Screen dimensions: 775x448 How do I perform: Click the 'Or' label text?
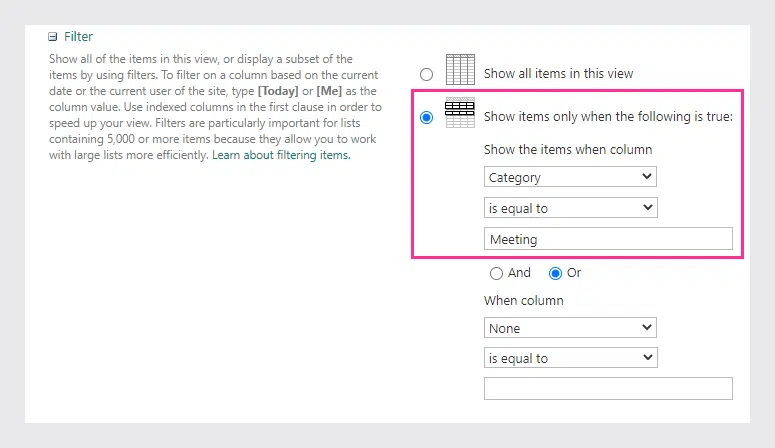point(574,273)
